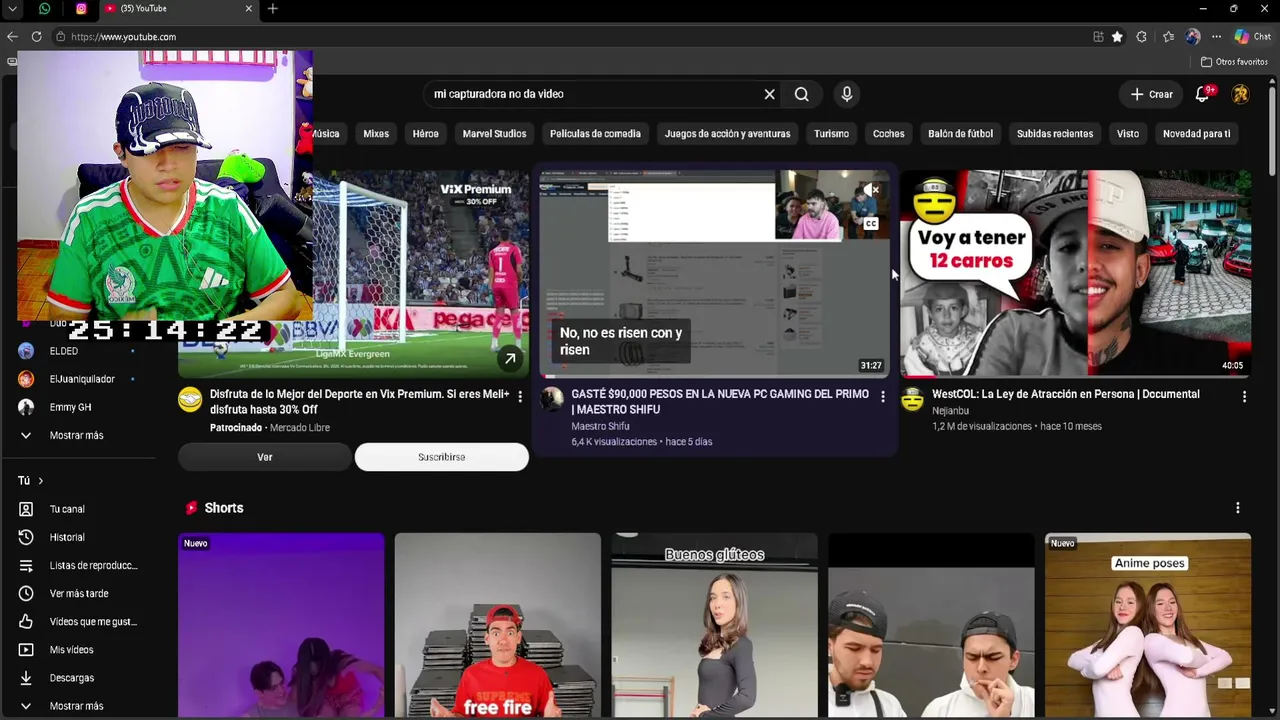Select the Novedad para ti chip
Screen dimensions: 1280x720
[x=1196, y=134]
